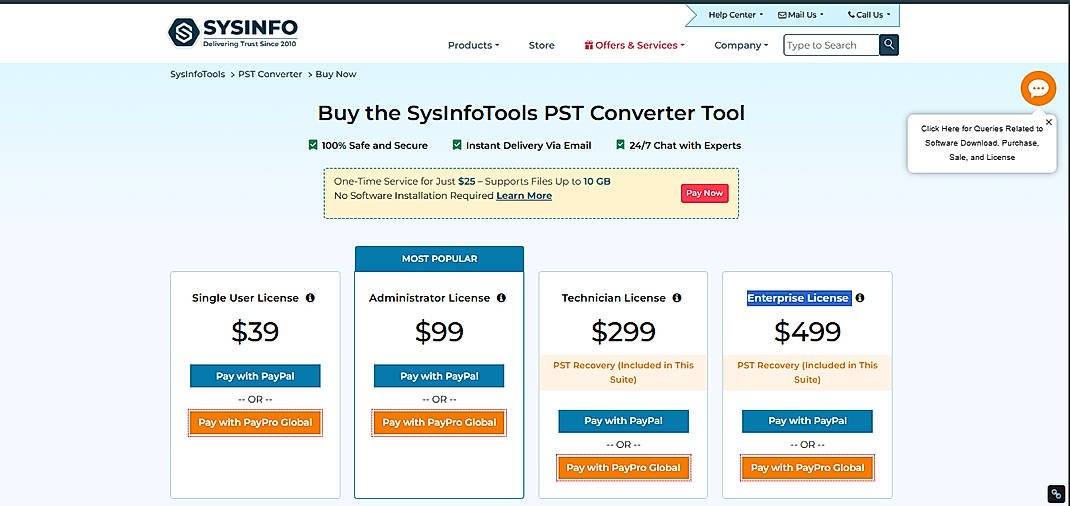
Task: Open SysInfoTools breadcrumb link
Action: 197,74
